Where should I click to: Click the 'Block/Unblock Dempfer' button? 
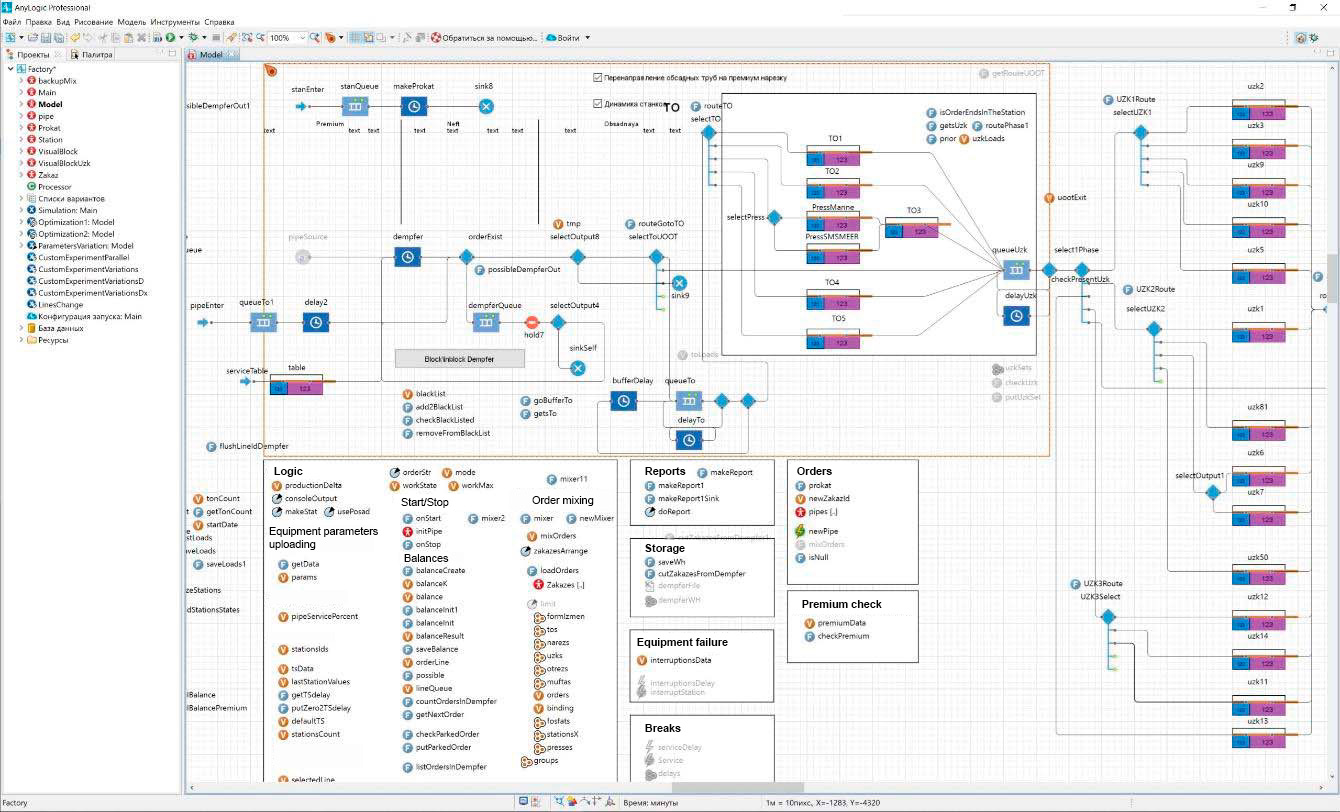point(459,358)
